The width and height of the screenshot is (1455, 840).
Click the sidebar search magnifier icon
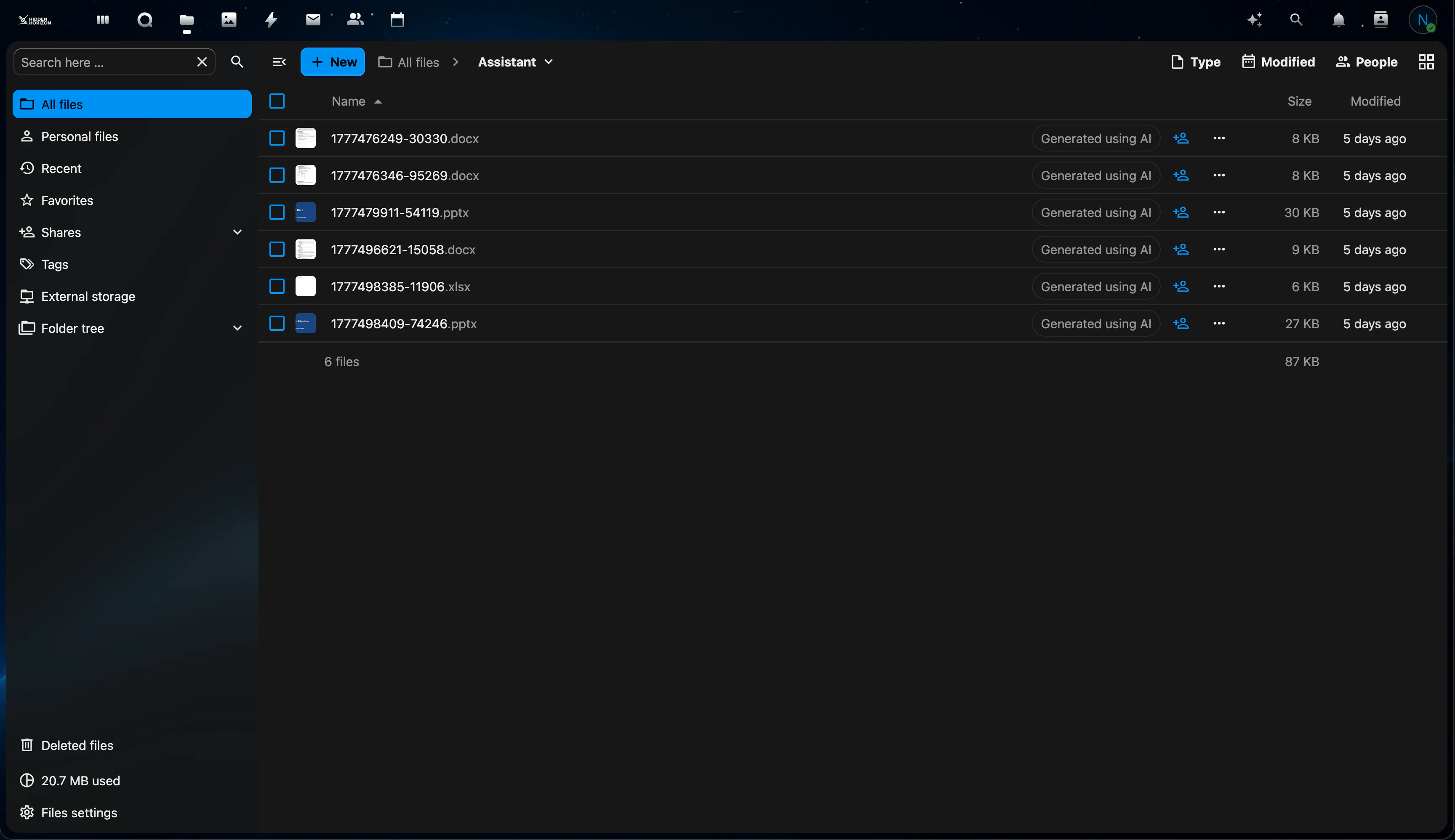pyautogui.click(x=237, y=62)
